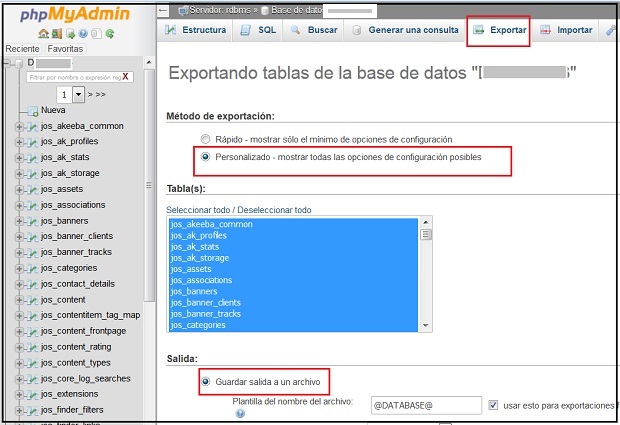Click table list scrollbar thumb
The width and height of the screenshot is (620, 425).
[425, 234]
